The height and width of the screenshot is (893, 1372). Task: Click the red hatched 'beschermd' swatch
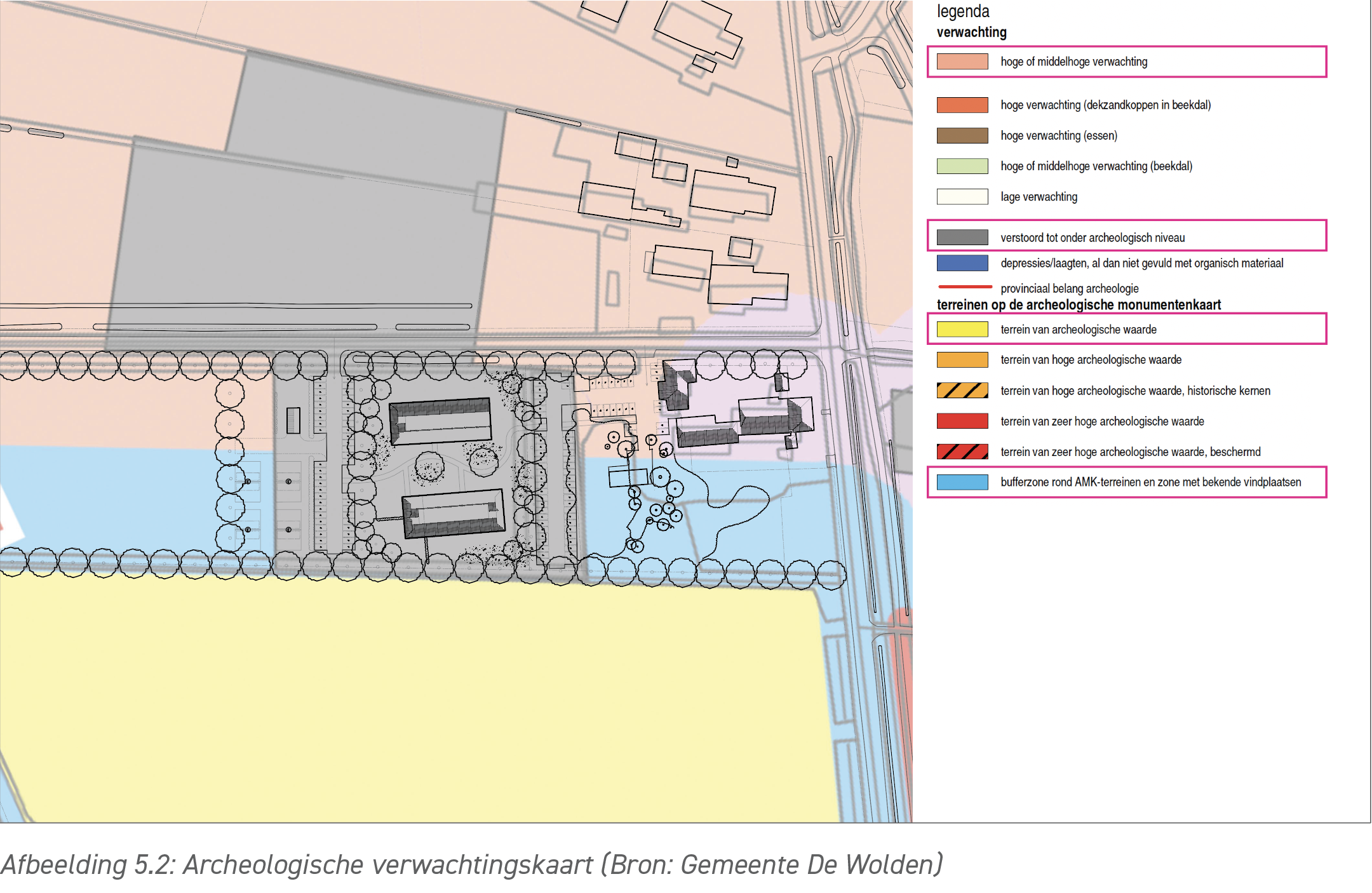[962, 452]
